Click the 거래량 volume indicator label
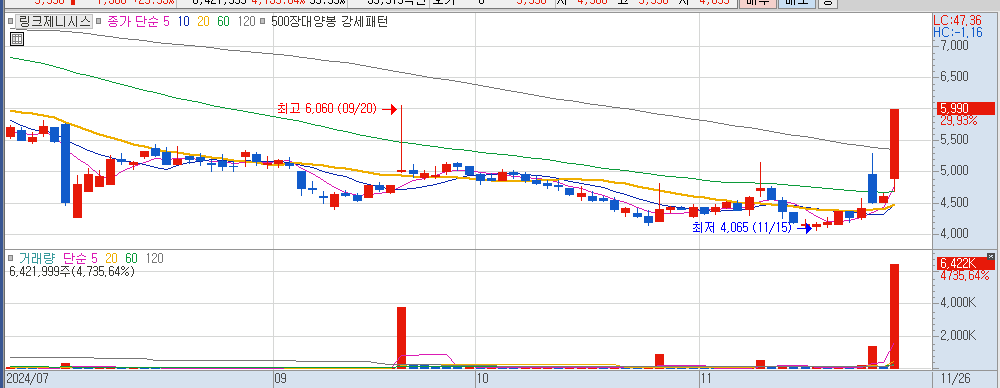This screenshot has height=388, width=1000. click(x=38, y=258)
